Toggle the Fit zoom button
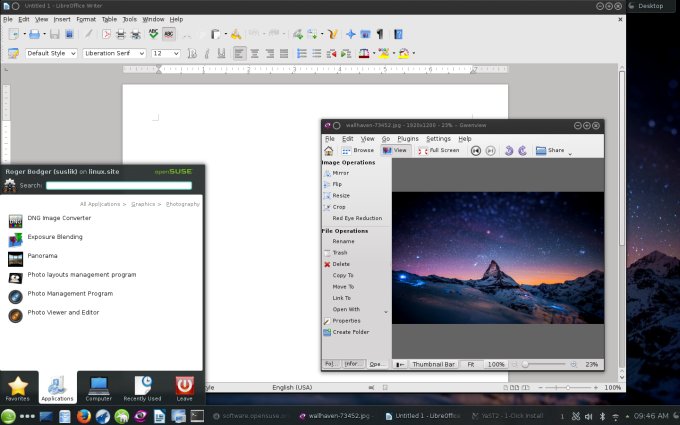 pos(471,364)
